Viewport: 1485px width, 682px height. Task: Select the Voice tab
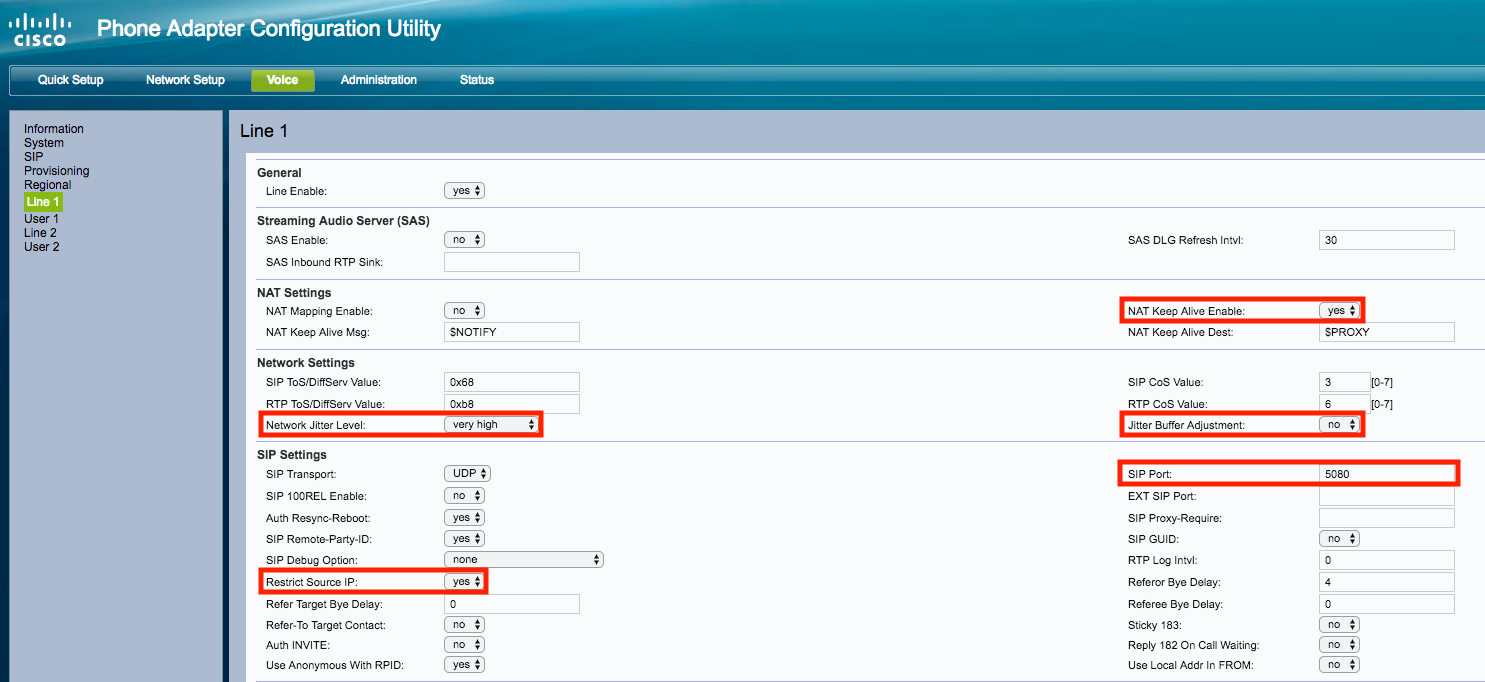point(283,80)
